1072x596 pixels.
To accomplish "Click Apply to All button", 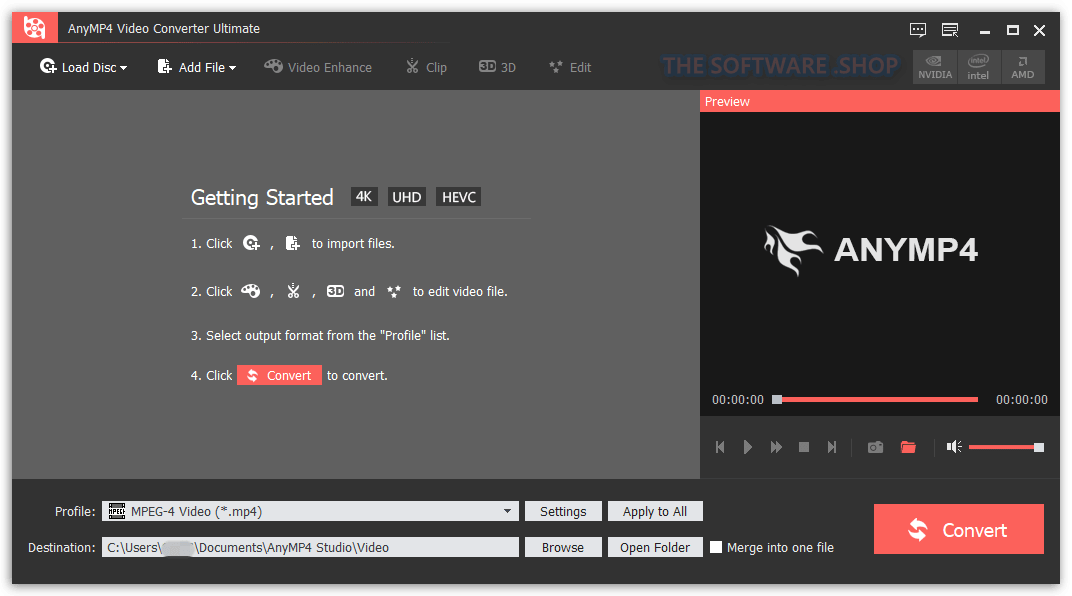I will [x=655, y=511].
